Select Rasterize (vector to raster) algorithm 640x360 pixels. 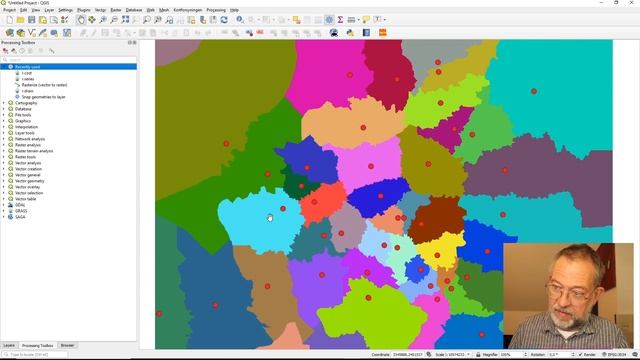point(44,85)
